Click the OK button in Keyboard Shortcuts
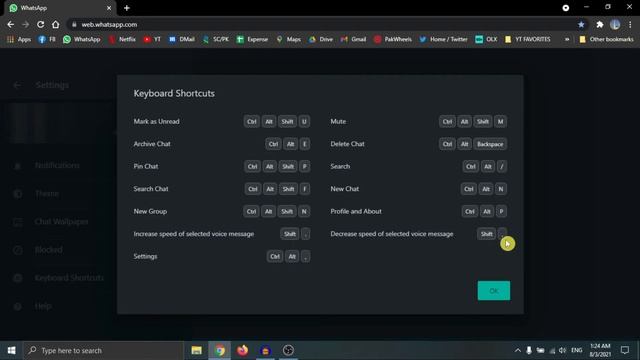 pos(493,291)
